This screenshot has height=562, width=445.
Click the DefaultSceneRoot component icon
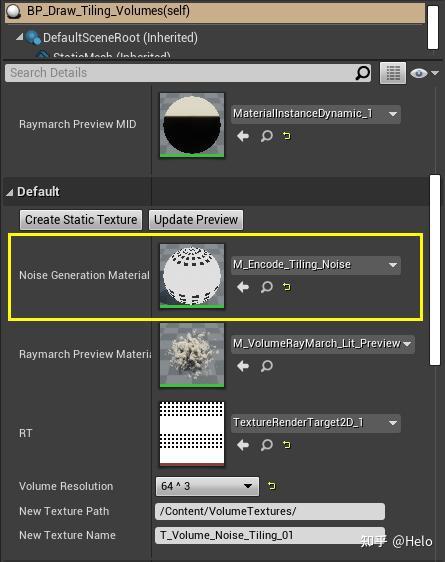point(33,38)
